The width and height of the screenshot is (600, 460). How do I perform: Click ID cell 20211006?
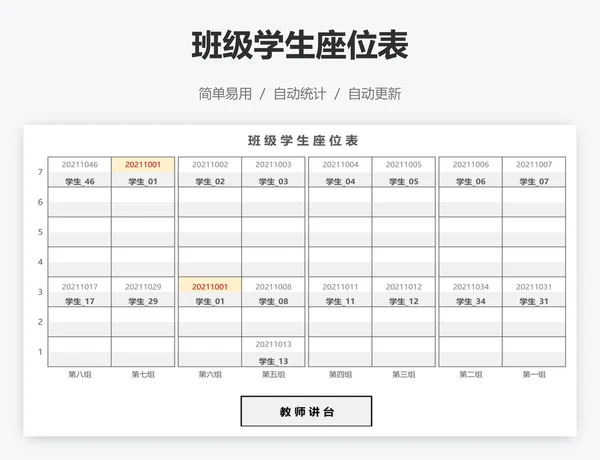coord(471,165)
